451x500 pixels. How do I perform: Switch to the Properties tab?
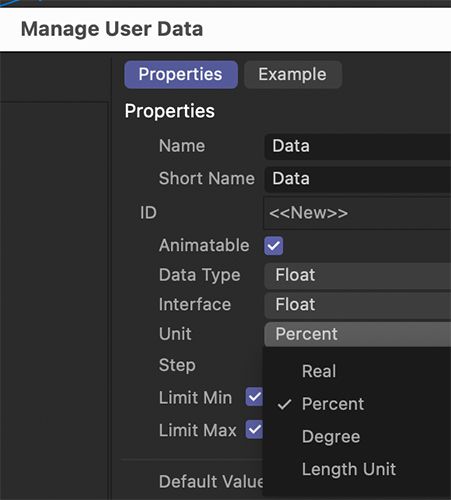point(181,74)
